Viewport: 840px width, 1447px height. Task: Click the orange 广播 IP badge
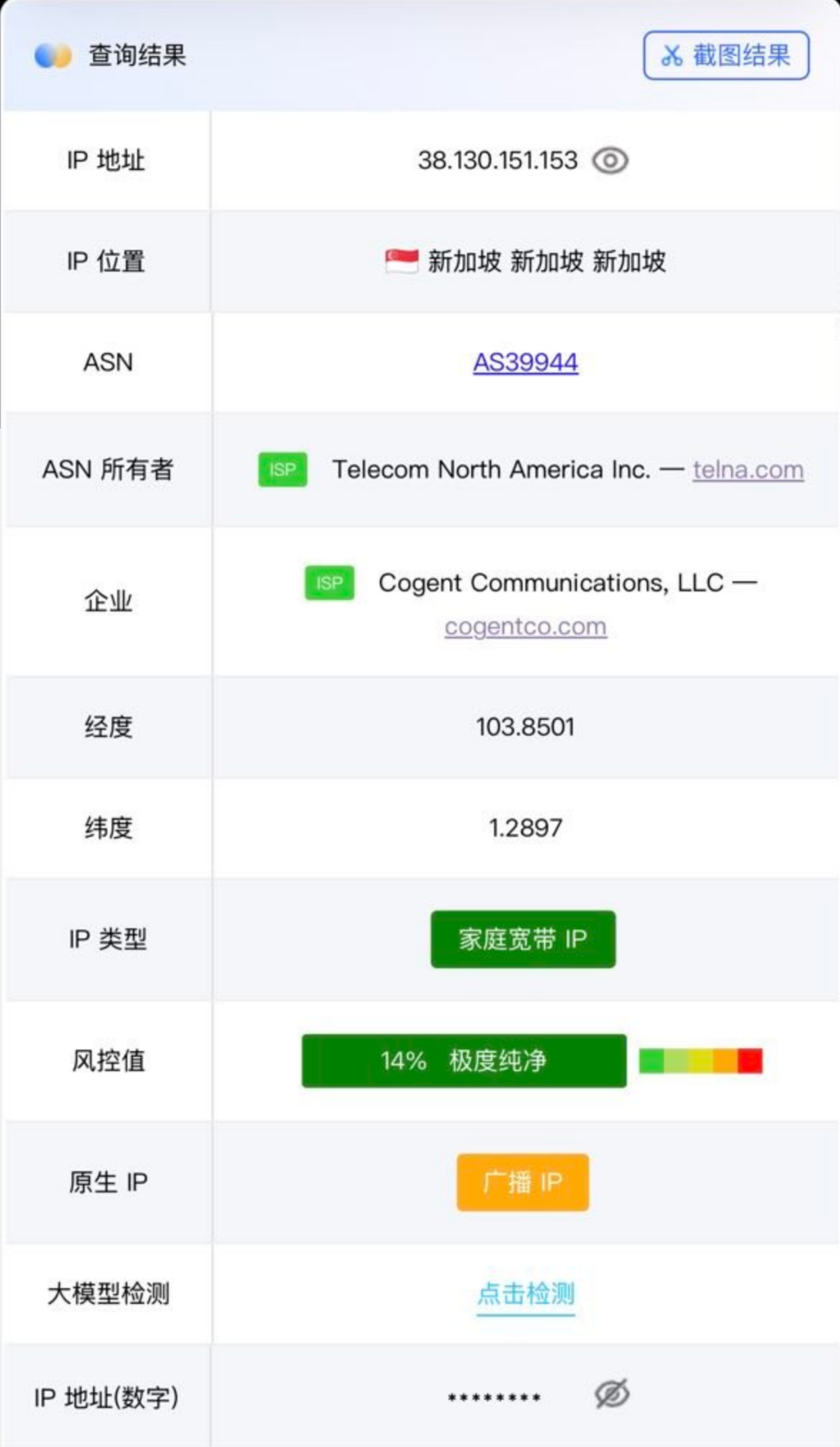523,1182
